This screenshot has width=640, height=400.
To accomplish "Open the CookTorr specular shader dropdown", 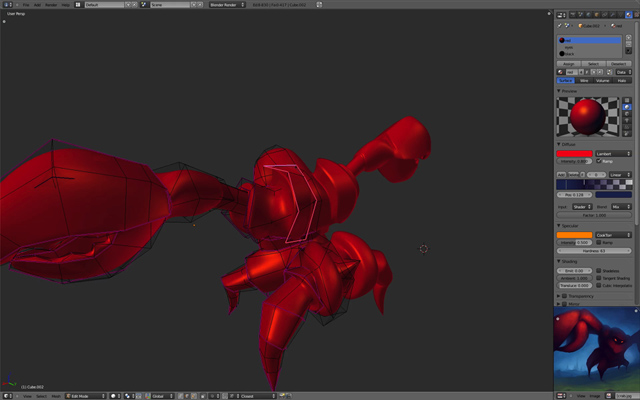I will point(614,235).
